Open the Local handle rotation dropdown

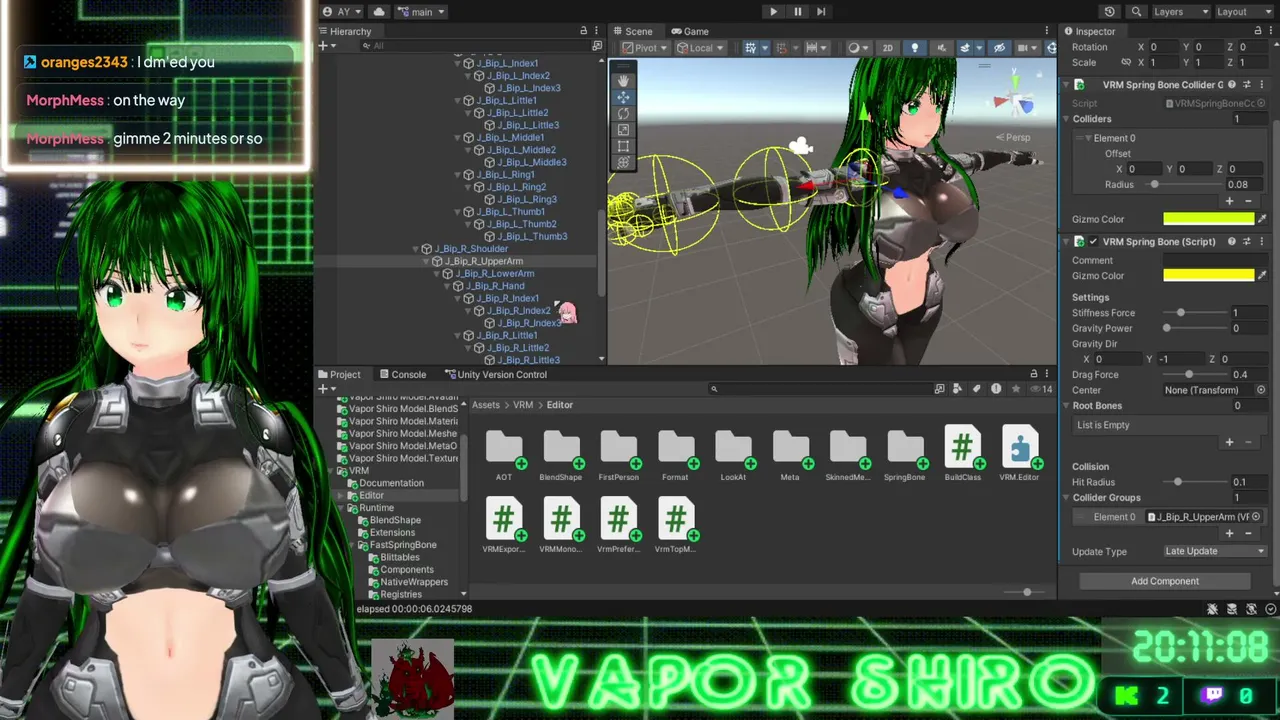pos(700,48)
